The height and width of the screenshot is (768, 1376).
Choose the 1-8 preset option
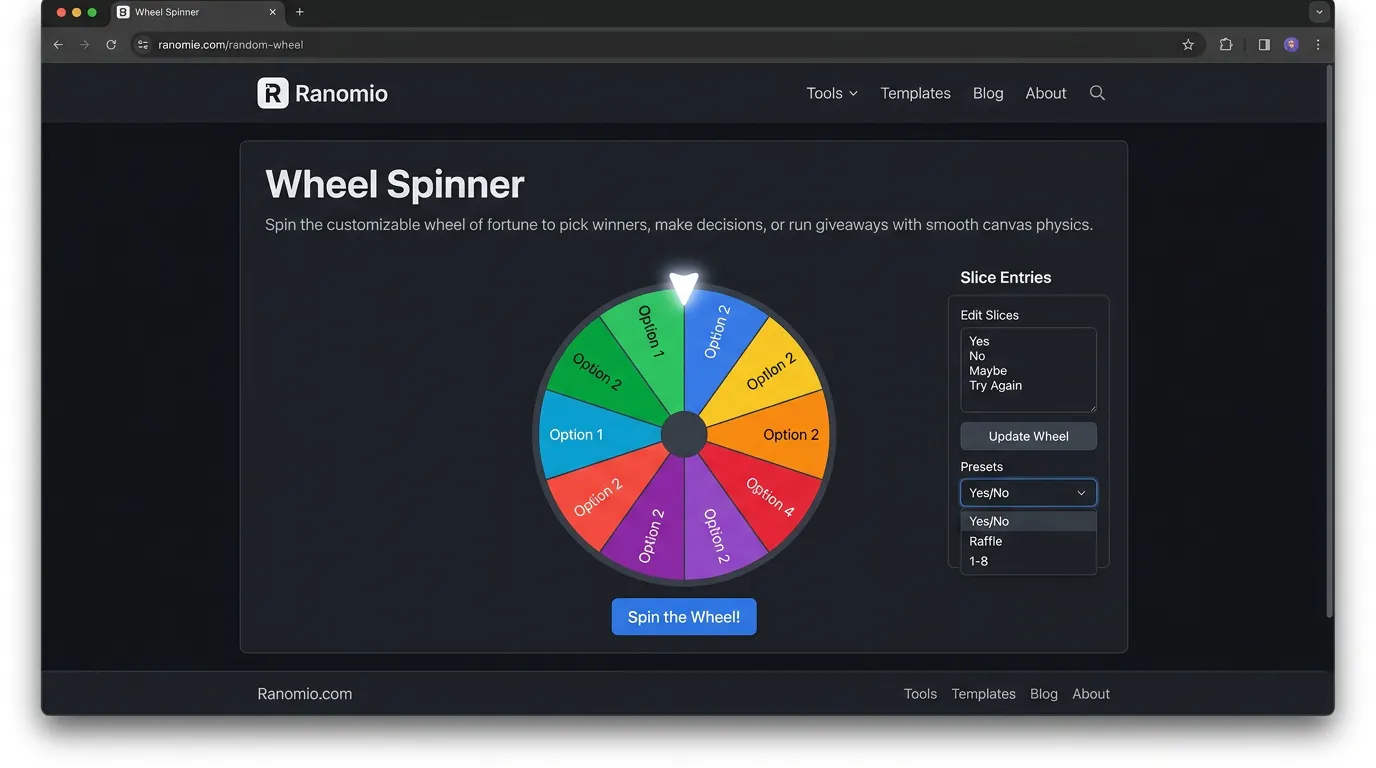(1028, 561)
